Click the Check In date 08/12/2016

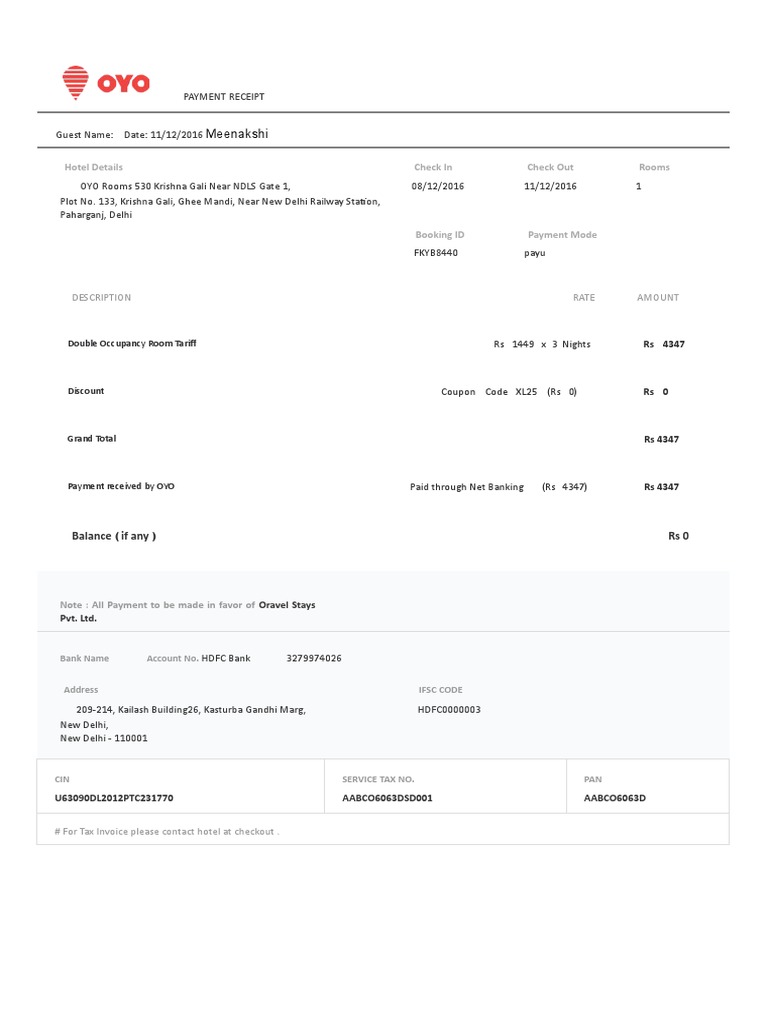(438, 186)
